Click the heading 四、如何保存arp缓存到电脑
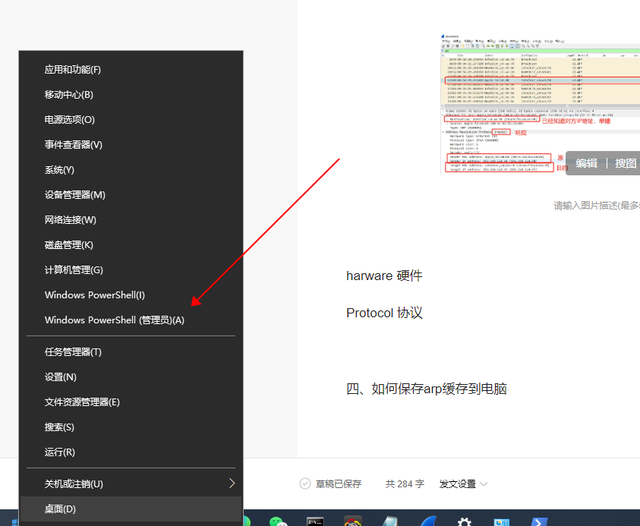 click(x=427, y=388)
